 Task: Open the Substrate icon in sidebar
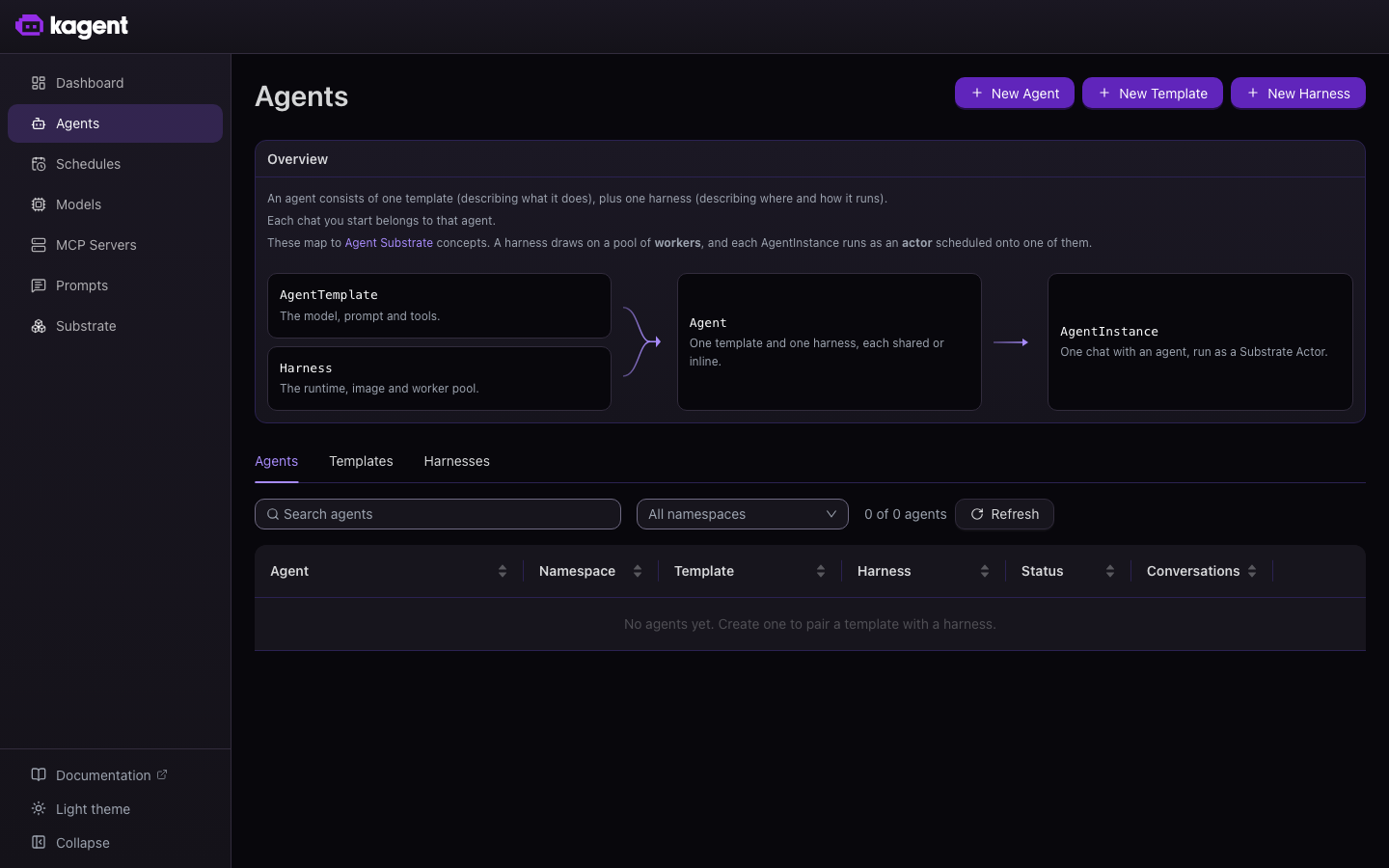(x=39, y=326)
